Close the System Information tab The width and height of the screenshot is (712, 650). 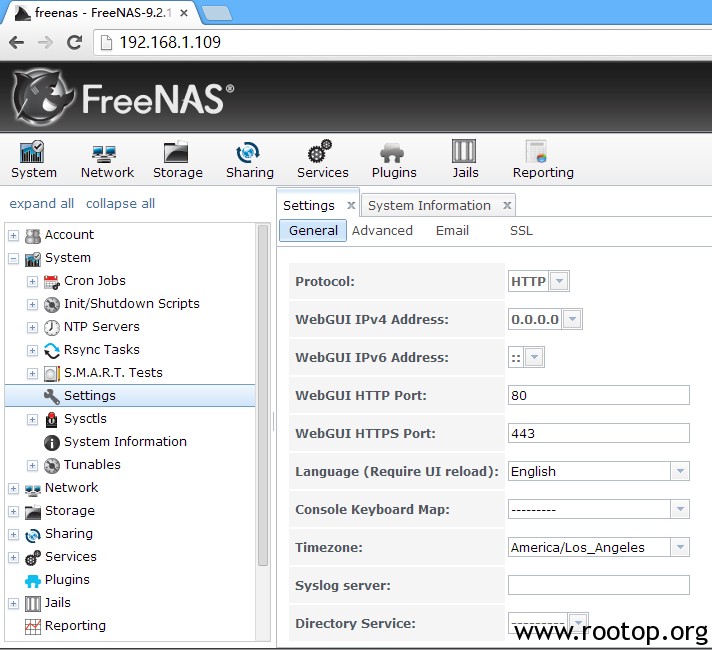click(x=507, y=205)
